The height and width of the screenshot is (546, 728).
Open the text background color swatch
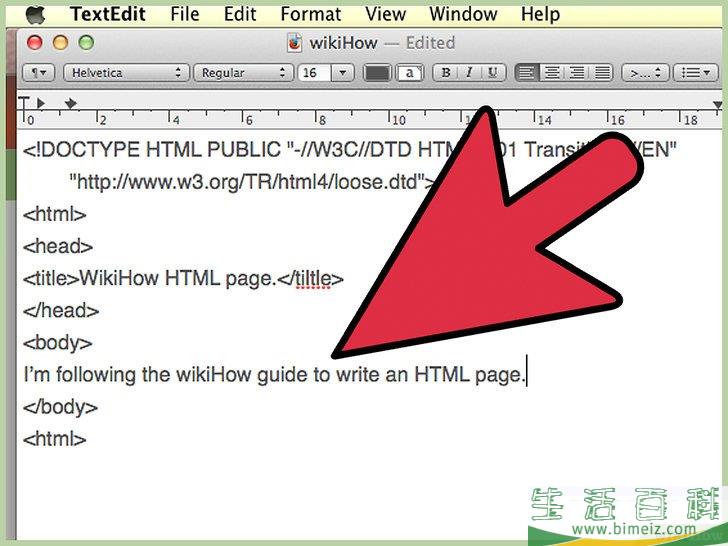click(410, 73)
